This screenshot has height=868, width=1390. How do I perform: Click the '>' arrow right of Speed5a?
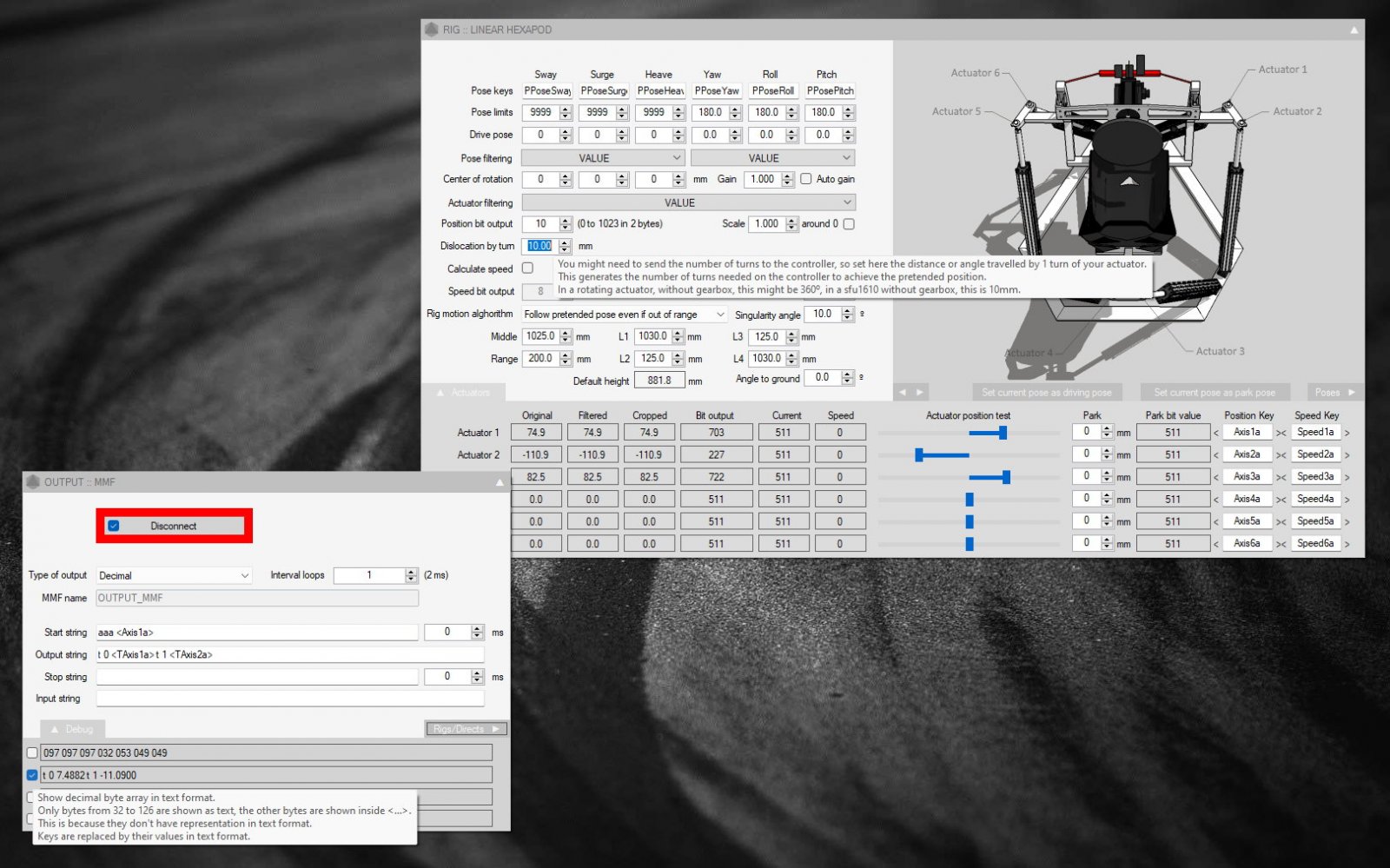[x=1347, y=522]
